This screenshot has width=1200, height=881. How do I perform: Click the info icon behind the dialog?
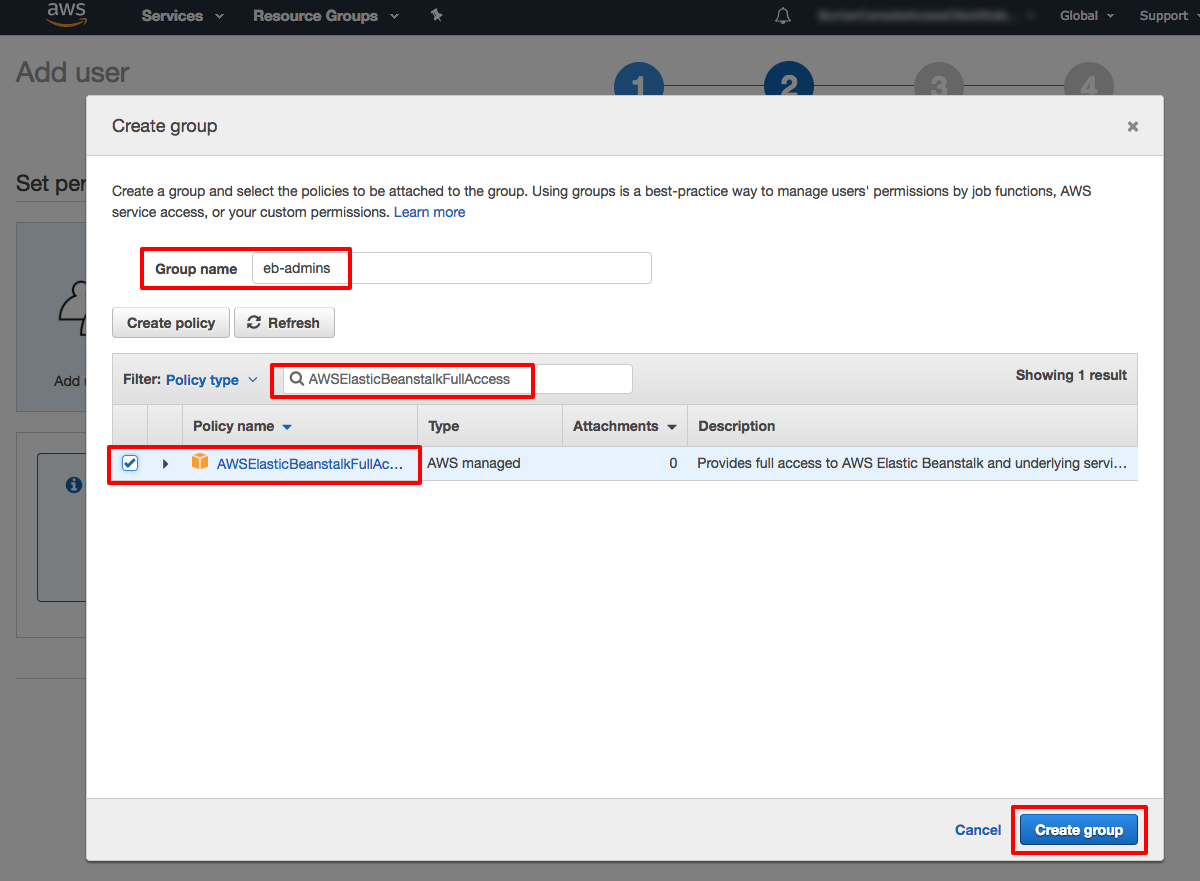coord(73,485)
